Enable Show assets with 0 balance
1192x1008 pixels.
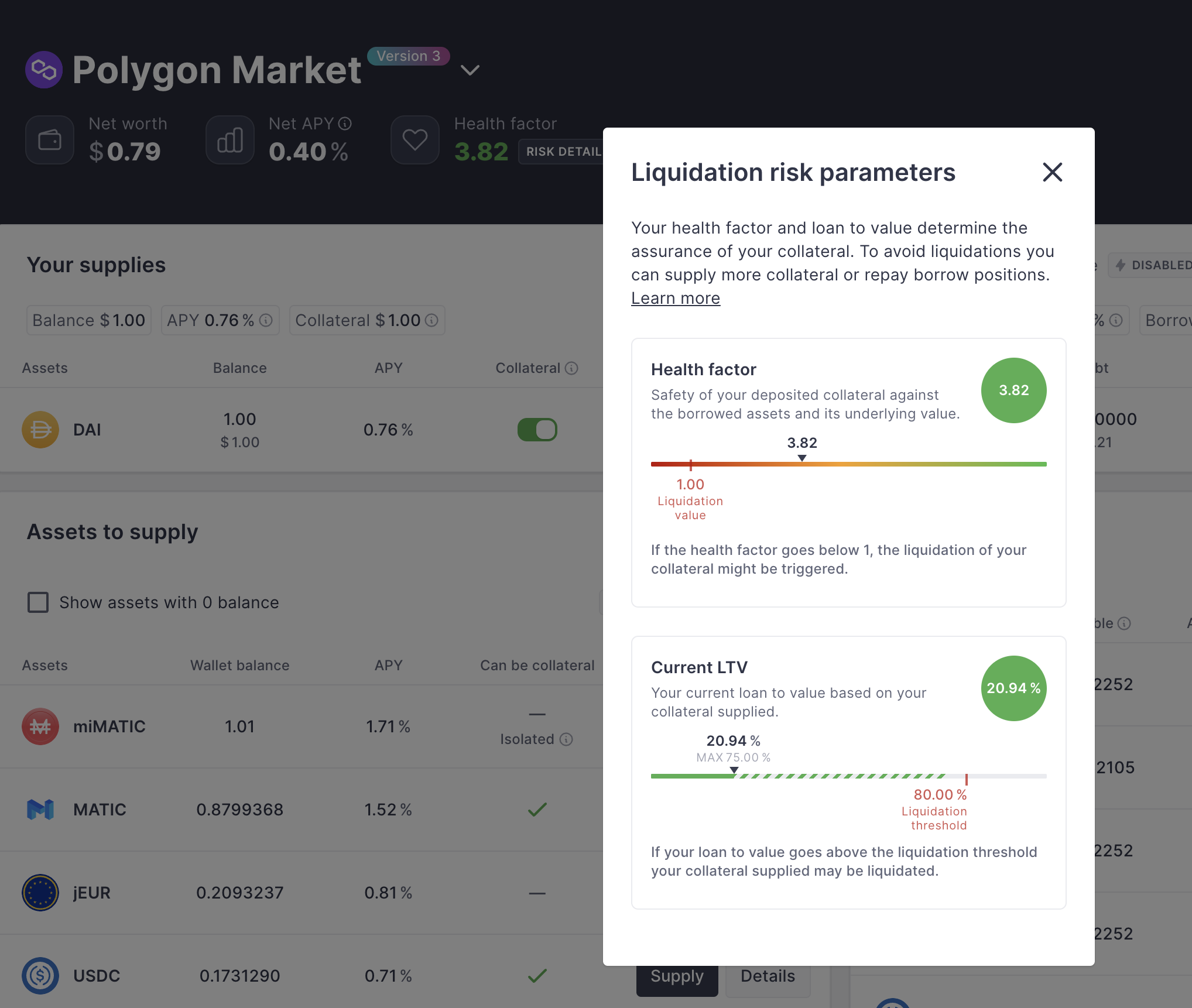(37, 602)
